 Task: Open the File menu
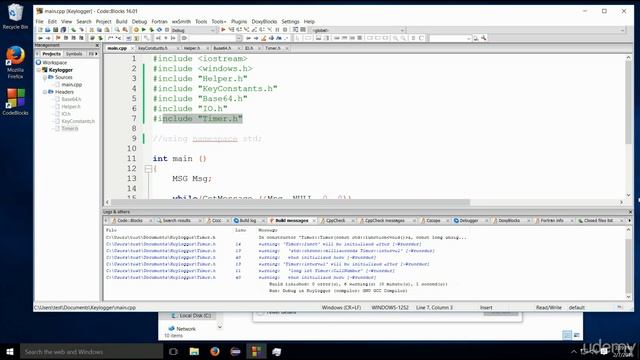40,21
